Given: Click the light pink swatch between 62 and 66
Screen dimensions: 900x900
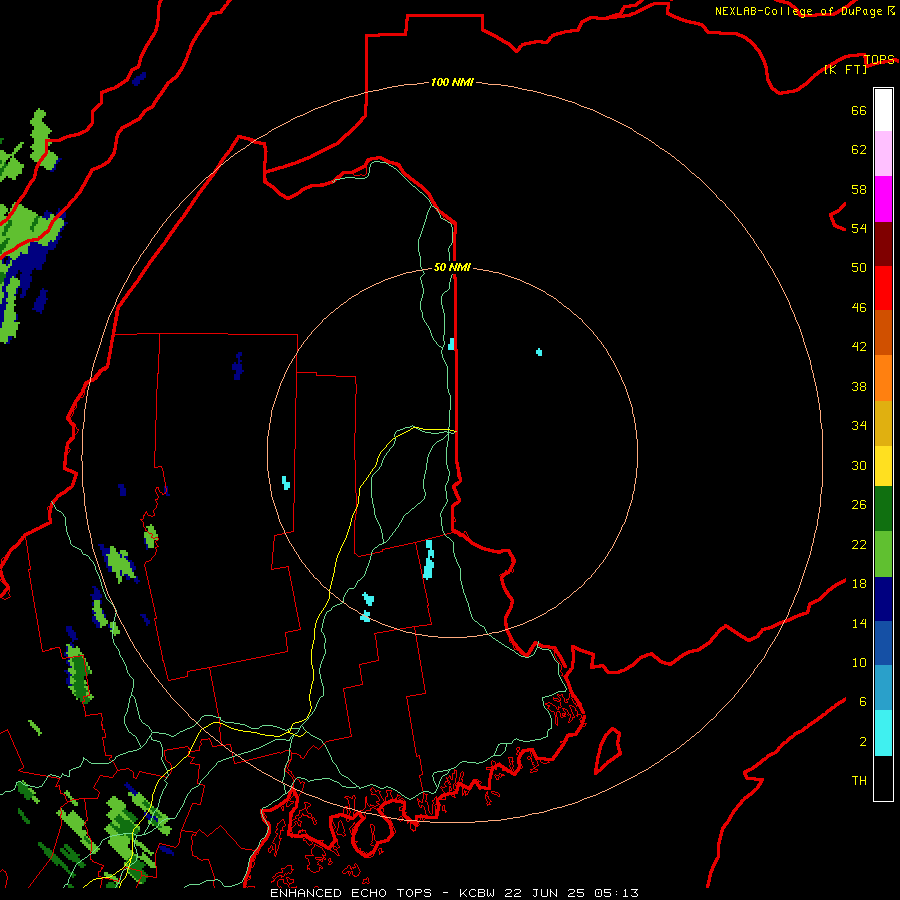Looking at the screenshot, I should coord(883,154).
